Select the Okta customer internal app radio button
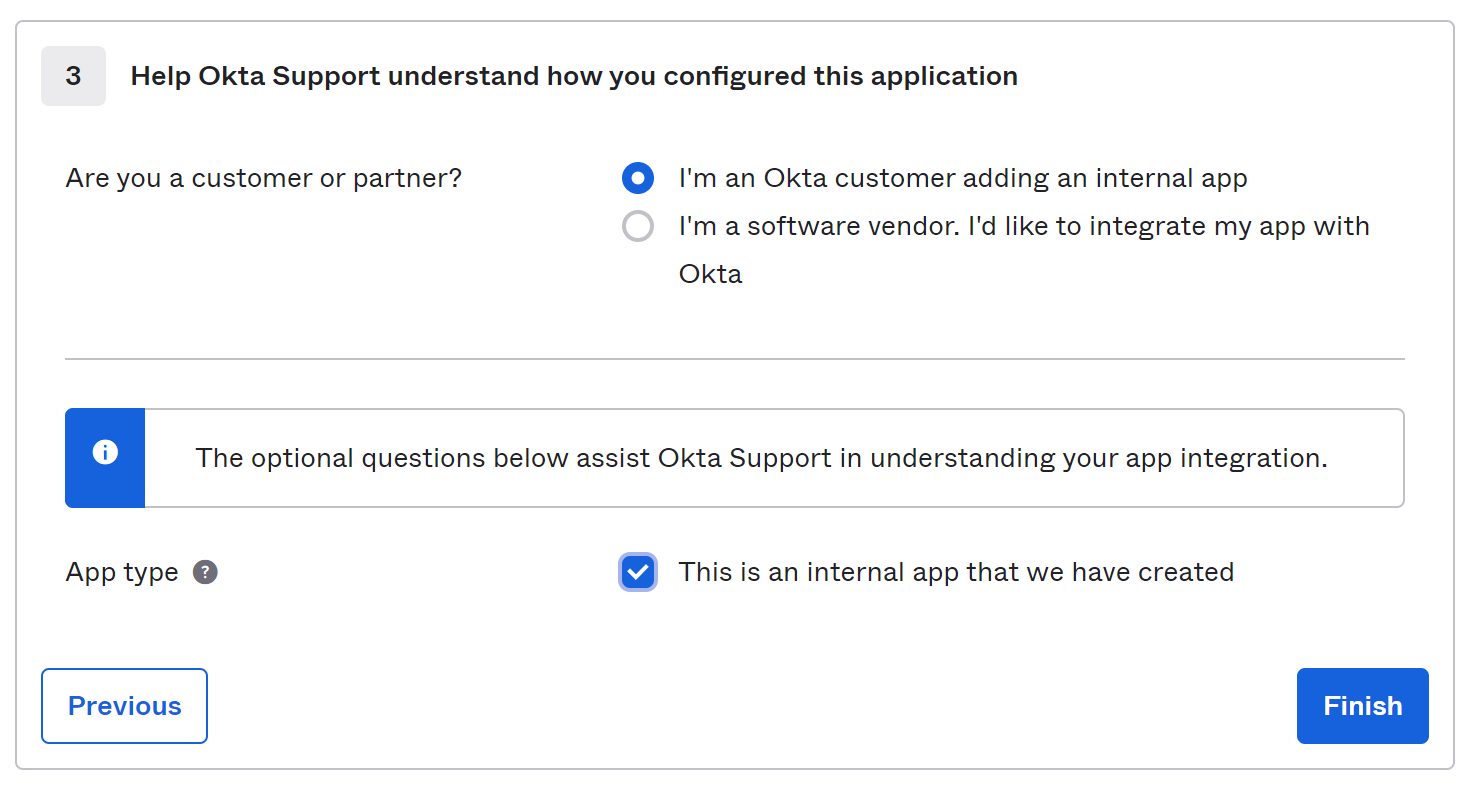The width and height of the screenshot is (1463, 788). [x=637, y=178]
